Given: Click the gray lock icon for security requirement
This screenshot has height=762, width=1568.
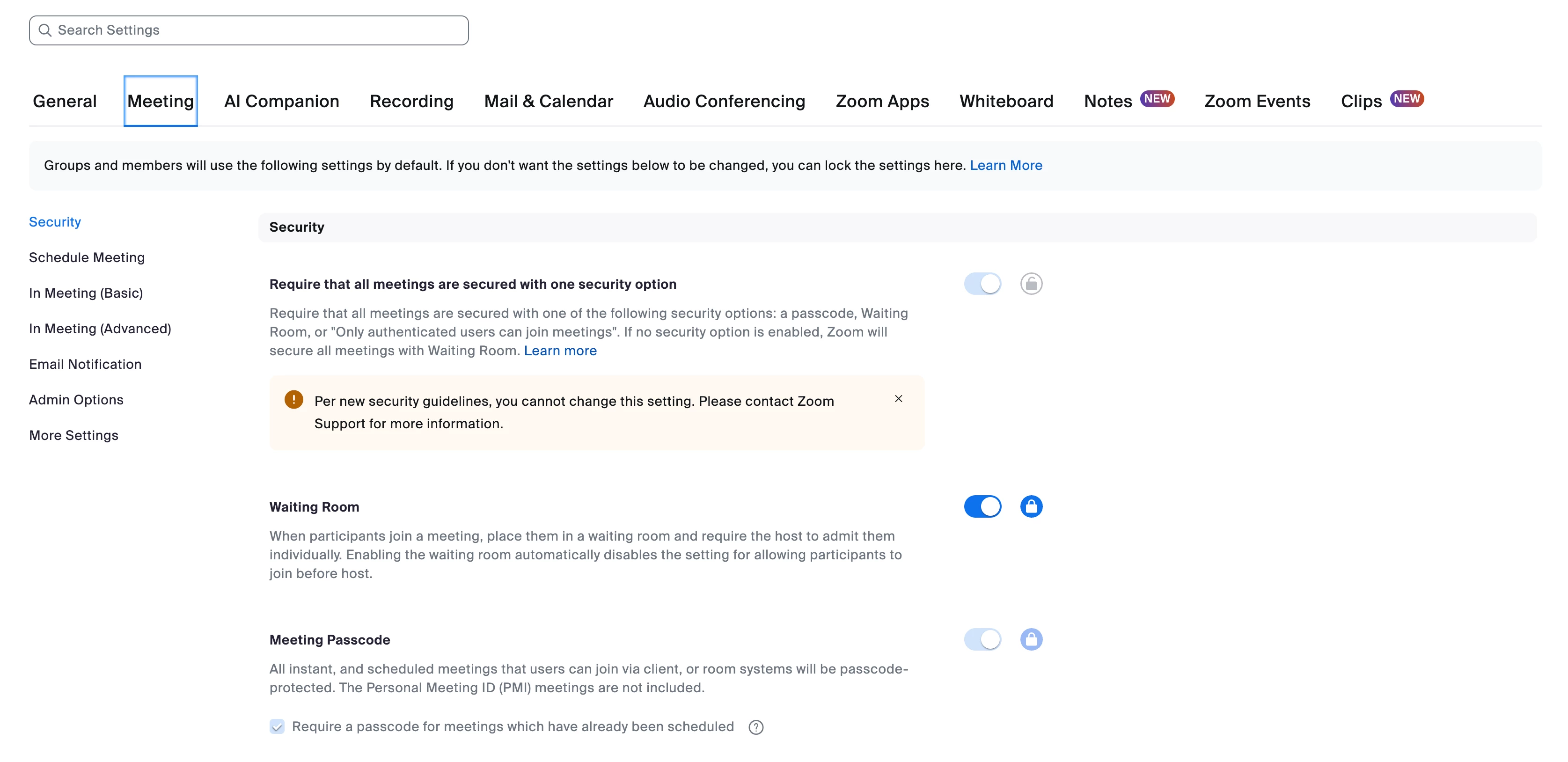Looking at the screenshot, I should click(1031, 284).
